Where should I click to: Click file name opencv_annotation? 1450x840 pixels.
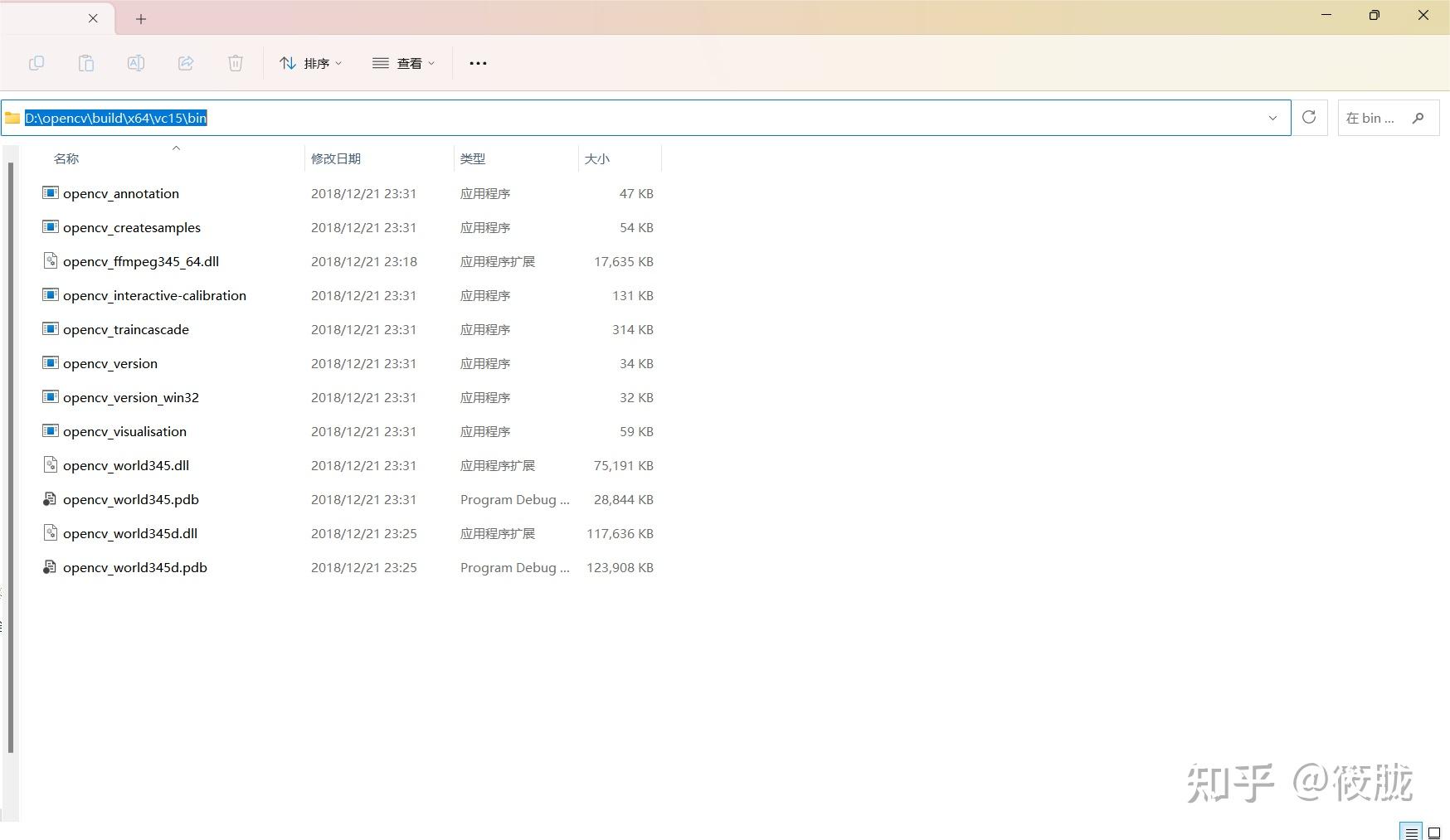point(121,193)
